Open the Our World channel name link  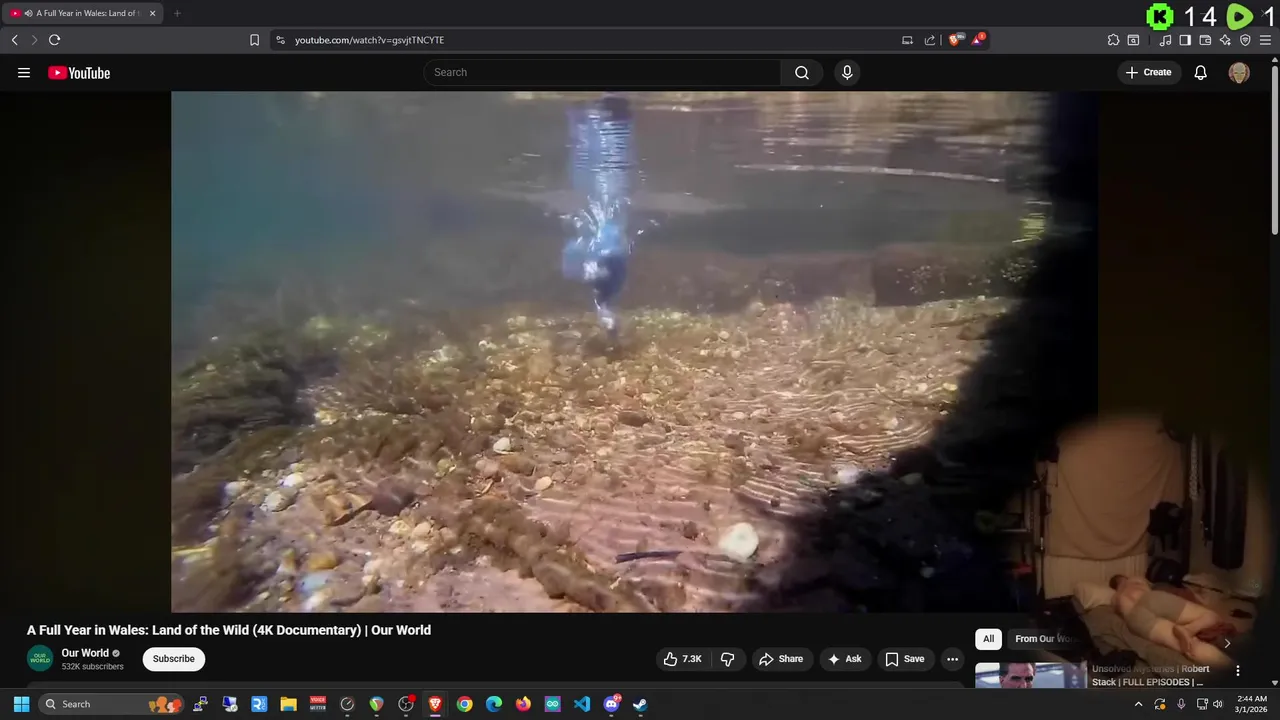(x=85, y=653)
